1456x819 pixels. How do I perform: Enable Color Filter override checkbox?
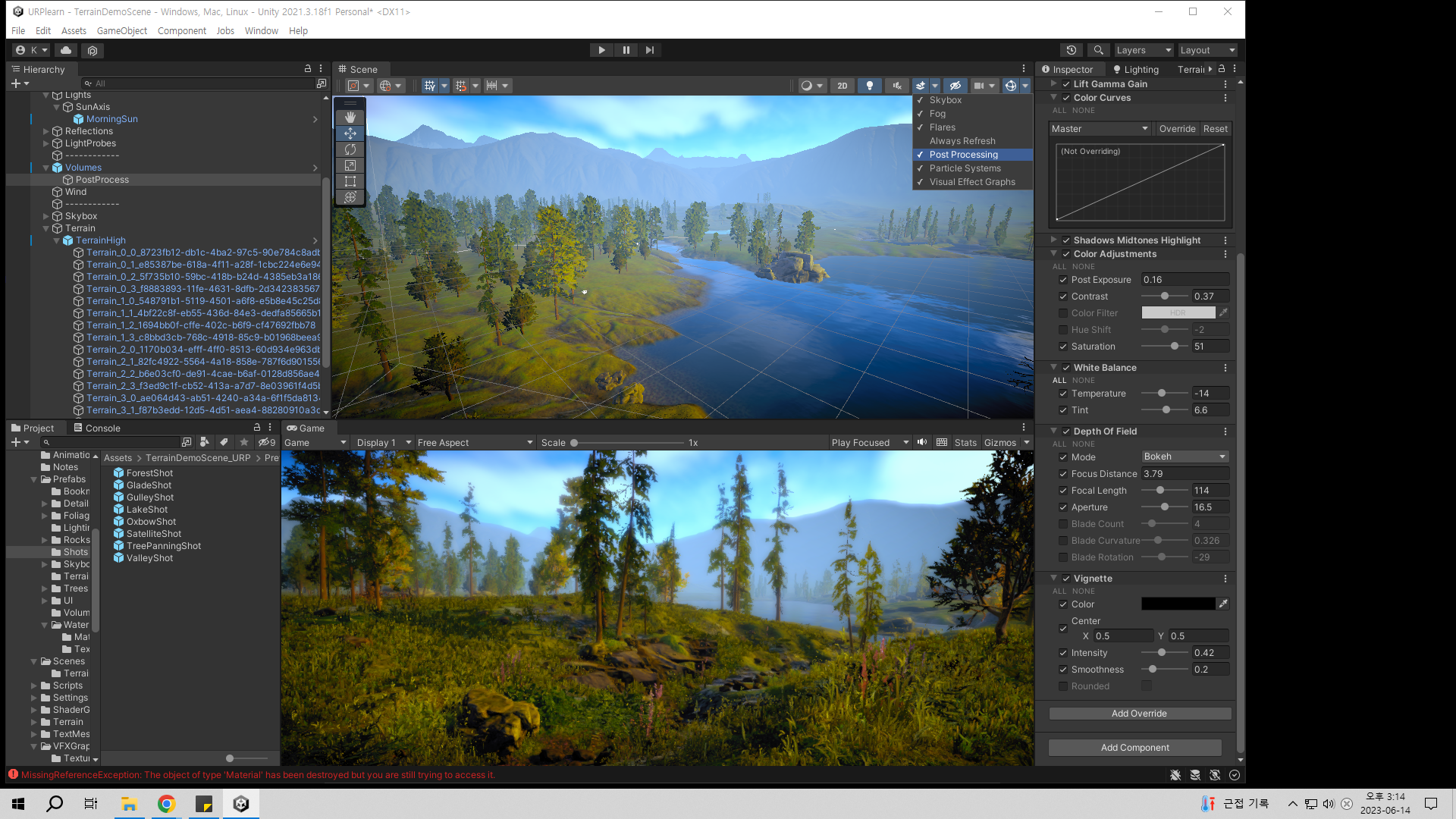click(1063, 313)
